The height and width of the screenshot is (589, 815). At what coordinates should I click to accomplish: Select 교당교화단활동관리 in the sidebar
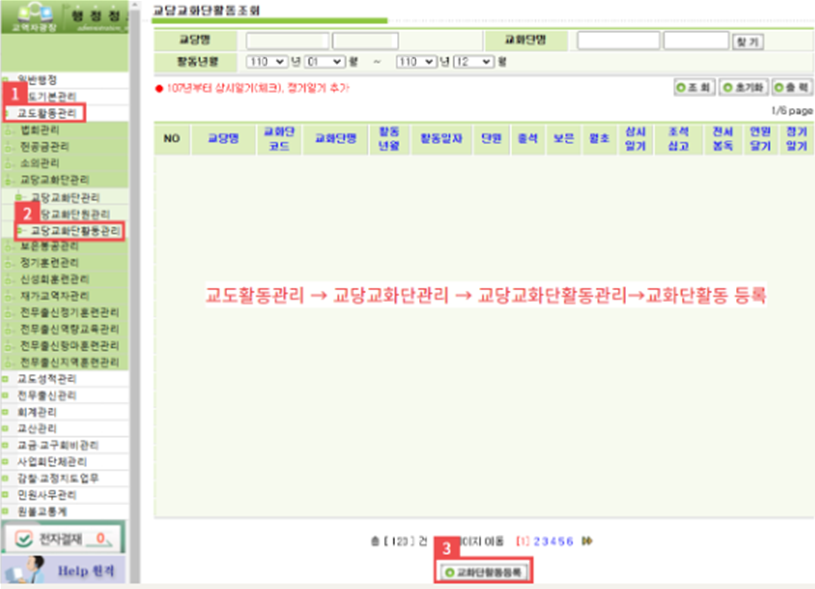pos(74,231)
